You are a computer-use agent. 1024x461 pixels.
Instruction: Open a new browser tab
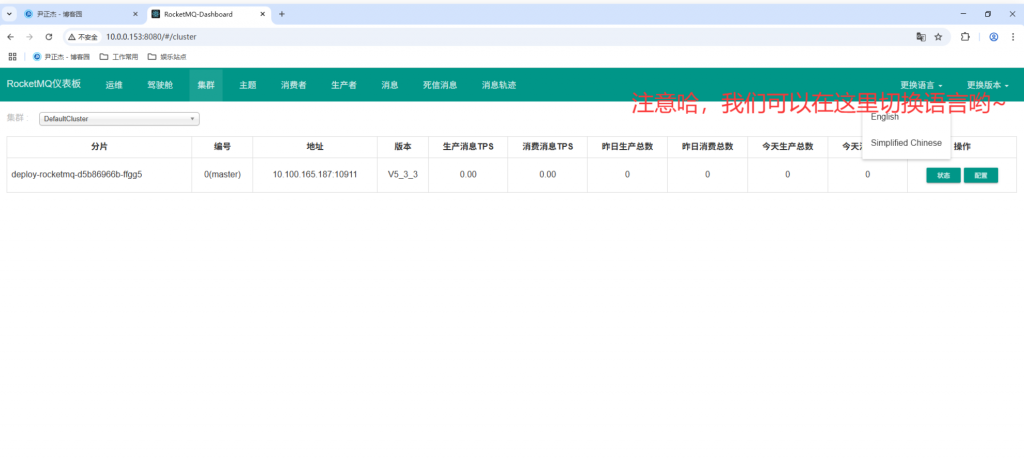tap(281, 14)
